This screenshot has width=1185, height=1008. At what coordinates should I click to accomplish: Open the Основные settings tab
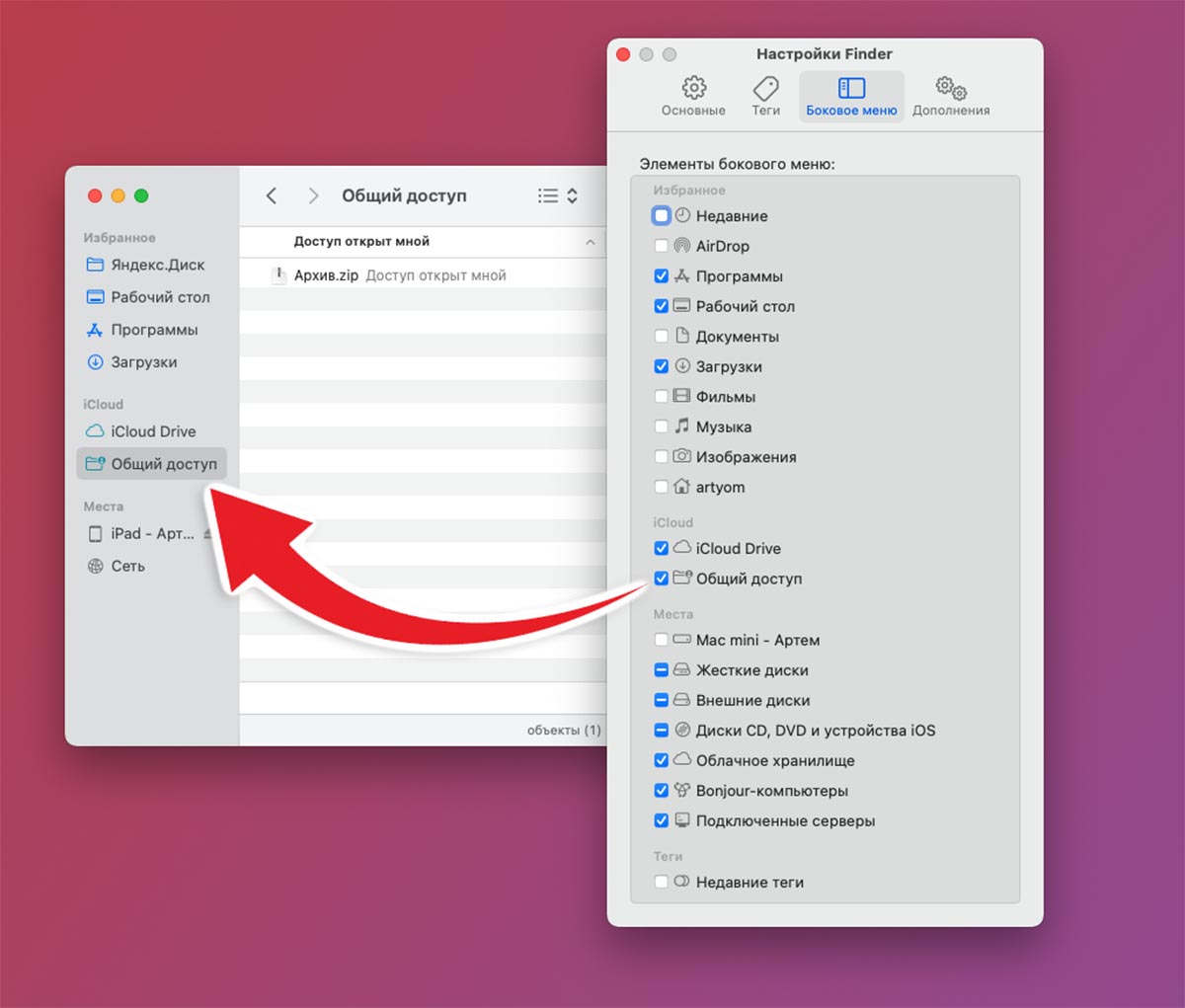693,97
